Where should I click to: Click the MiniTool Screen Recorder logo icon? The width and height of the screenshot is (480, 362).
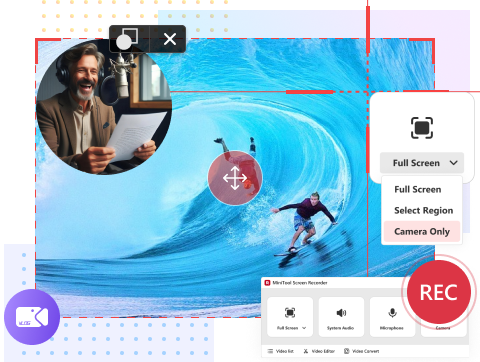267,283
